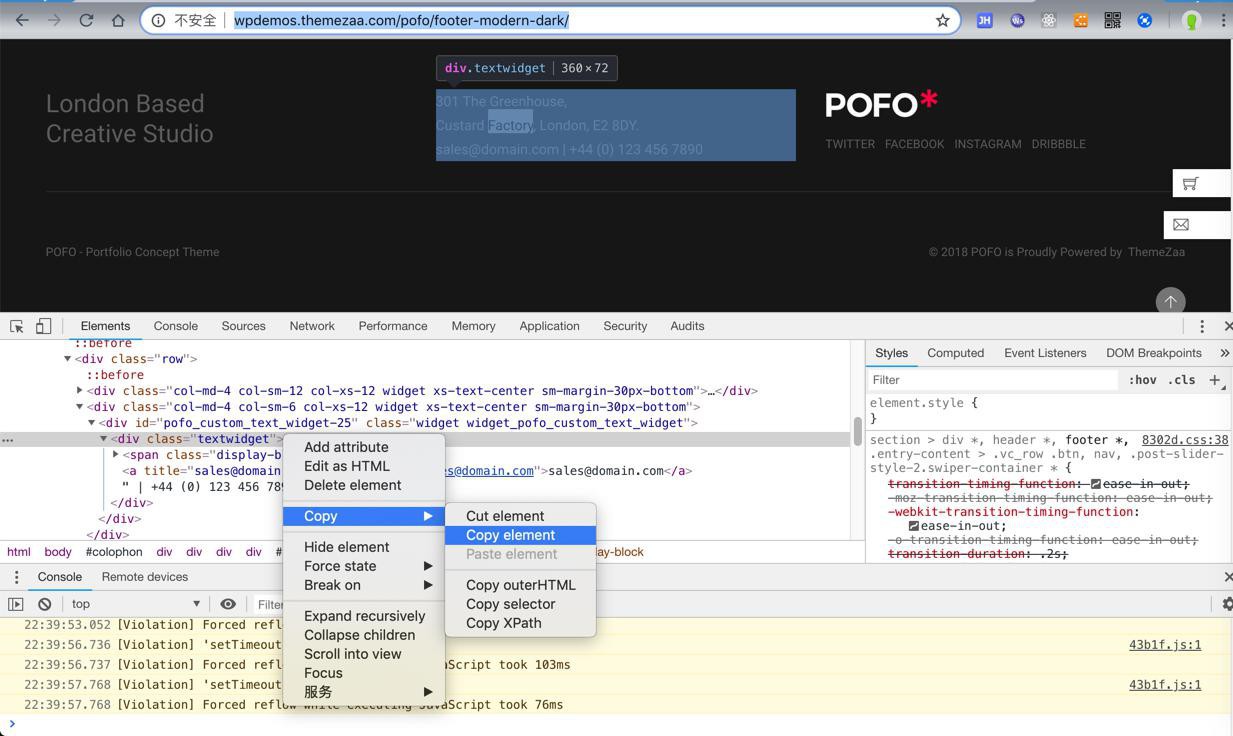This screenshot has width=1233, height=736.
Task: Collapse the textwidget div node
Action: [x=104, y=439]
